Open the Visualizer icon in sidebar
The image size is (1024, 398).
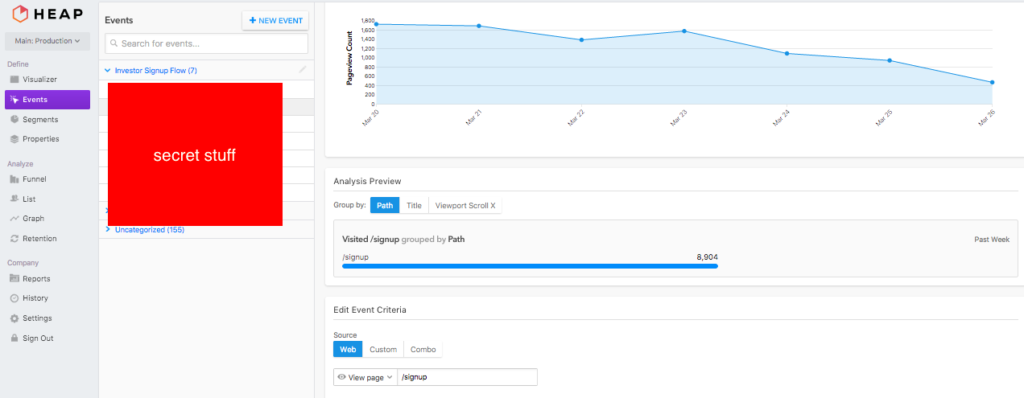coord(14,80)
